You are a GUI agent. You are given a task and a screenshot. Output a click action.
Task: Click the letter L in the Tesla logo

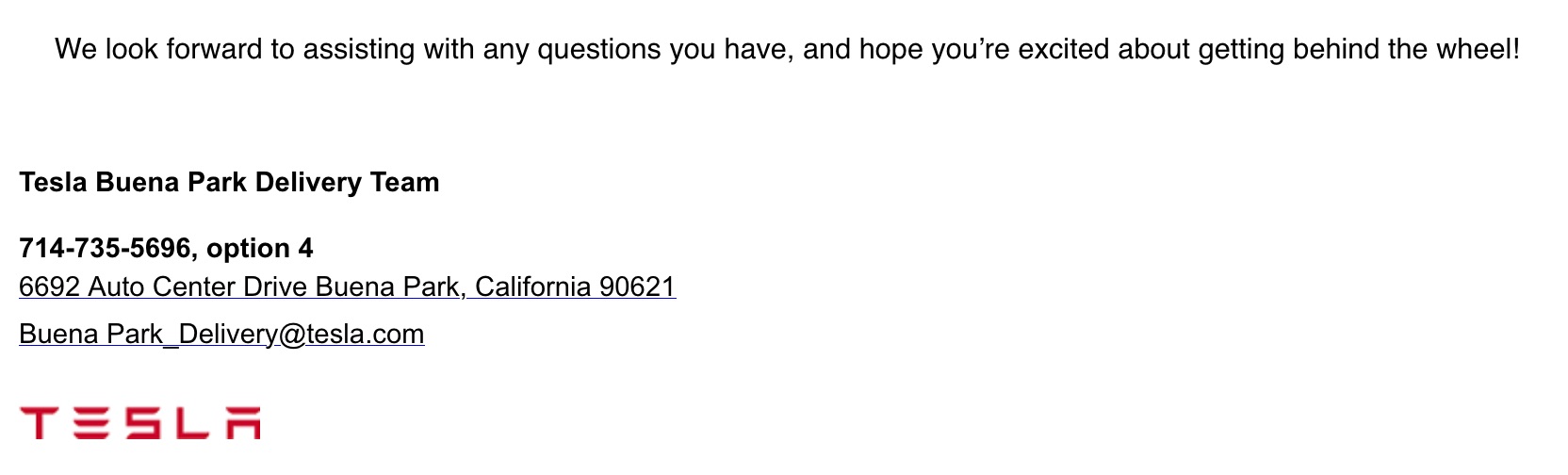192,423
